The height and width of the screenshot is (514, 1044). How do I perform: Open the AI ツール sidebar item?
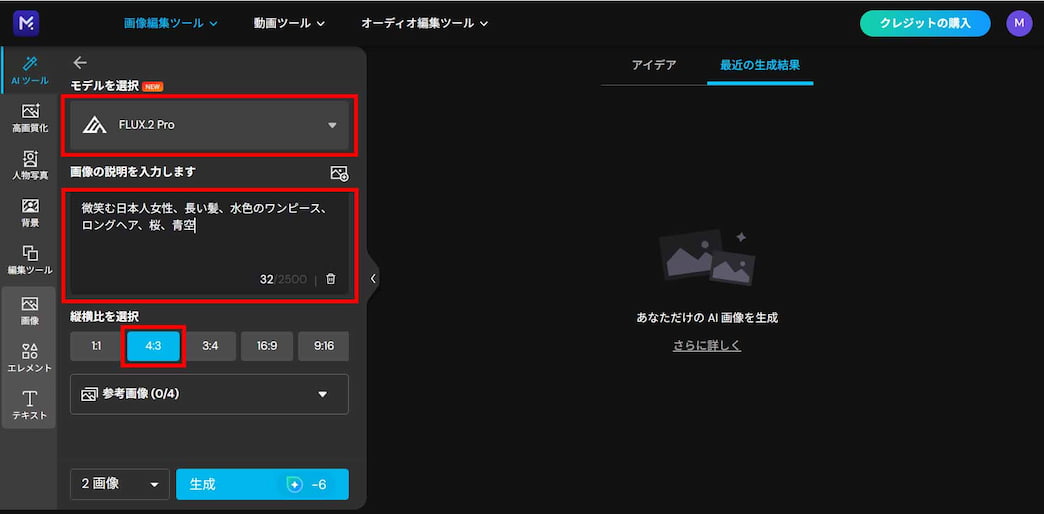pos(30,71)
